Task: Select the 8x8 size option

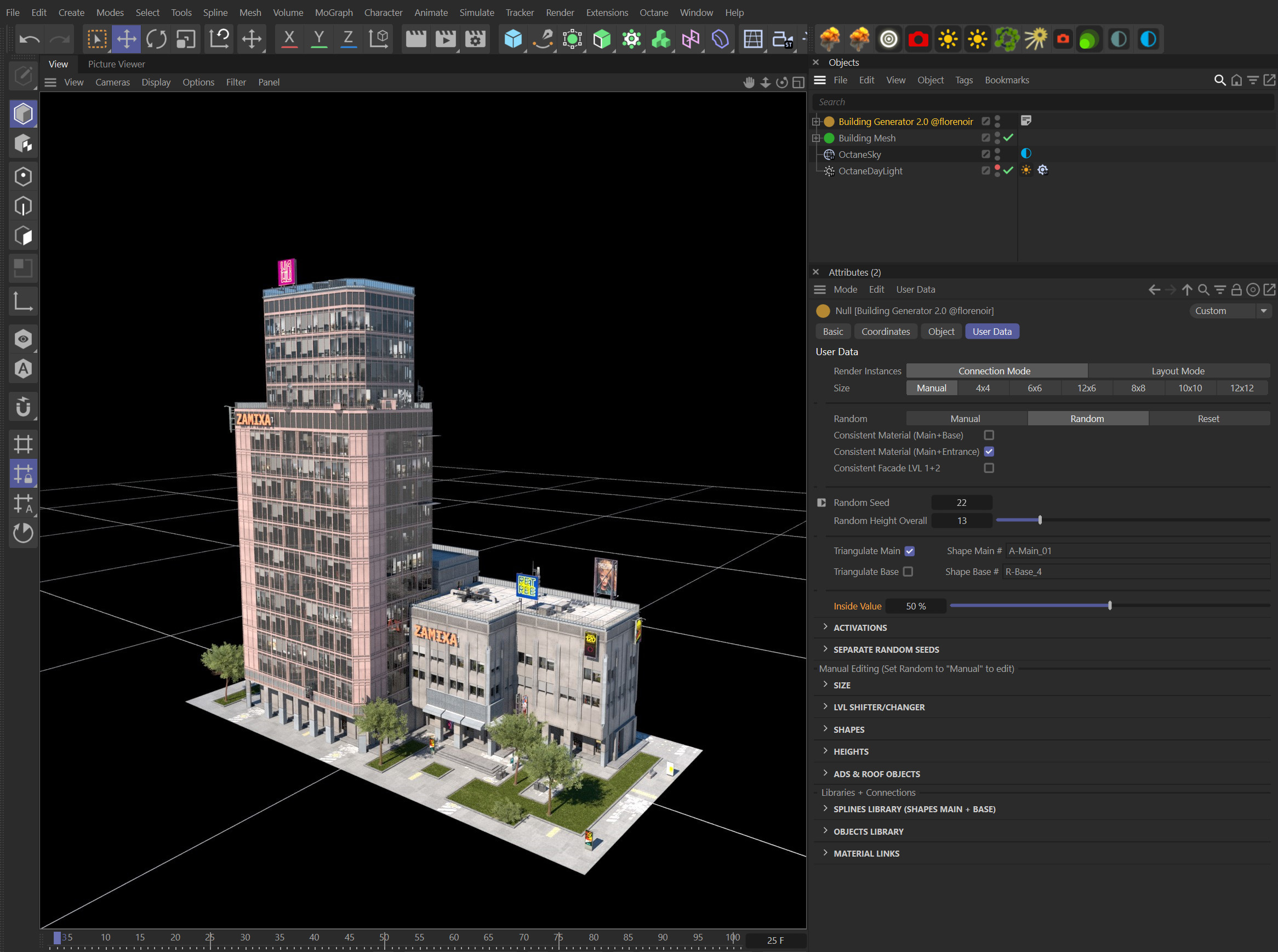Action: [x=1138, y=388]
